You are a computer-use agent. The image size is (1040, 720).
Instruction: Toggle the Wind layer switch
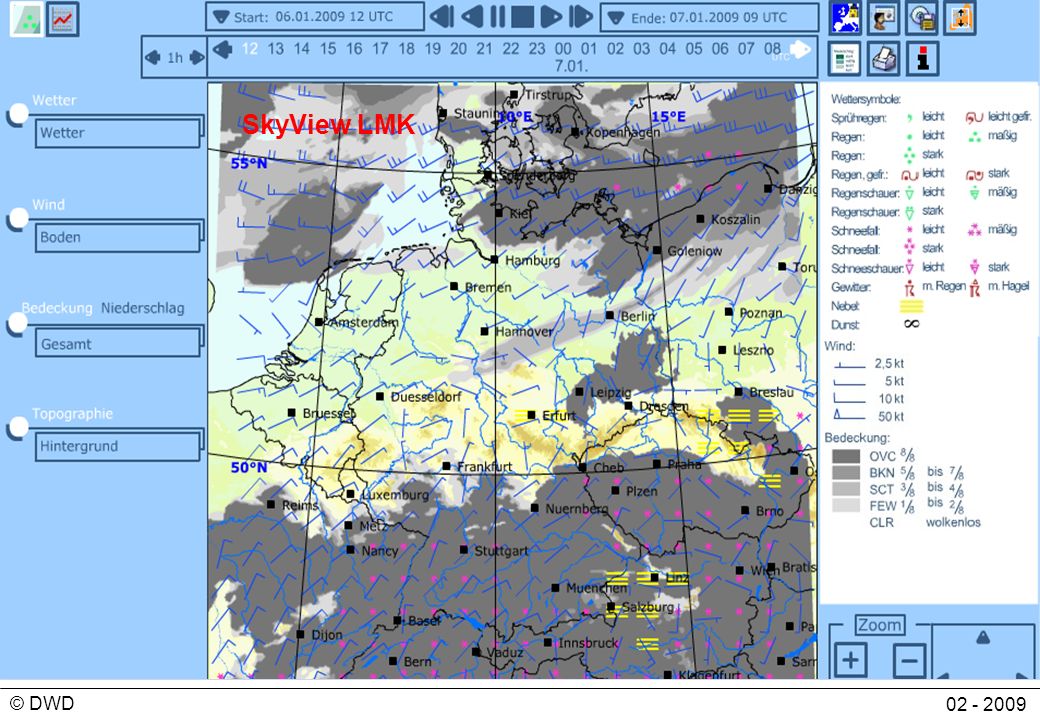pyautogui.click(x=17, y=219)
